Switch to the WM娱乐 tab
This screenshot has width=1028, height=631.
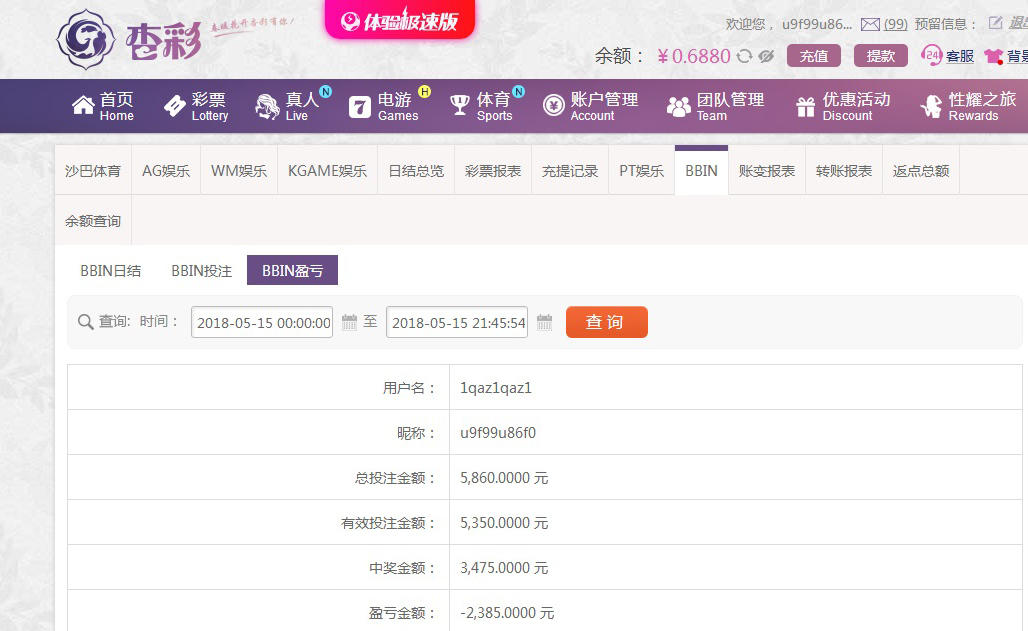pyautogui.click(x=239, y=171)
